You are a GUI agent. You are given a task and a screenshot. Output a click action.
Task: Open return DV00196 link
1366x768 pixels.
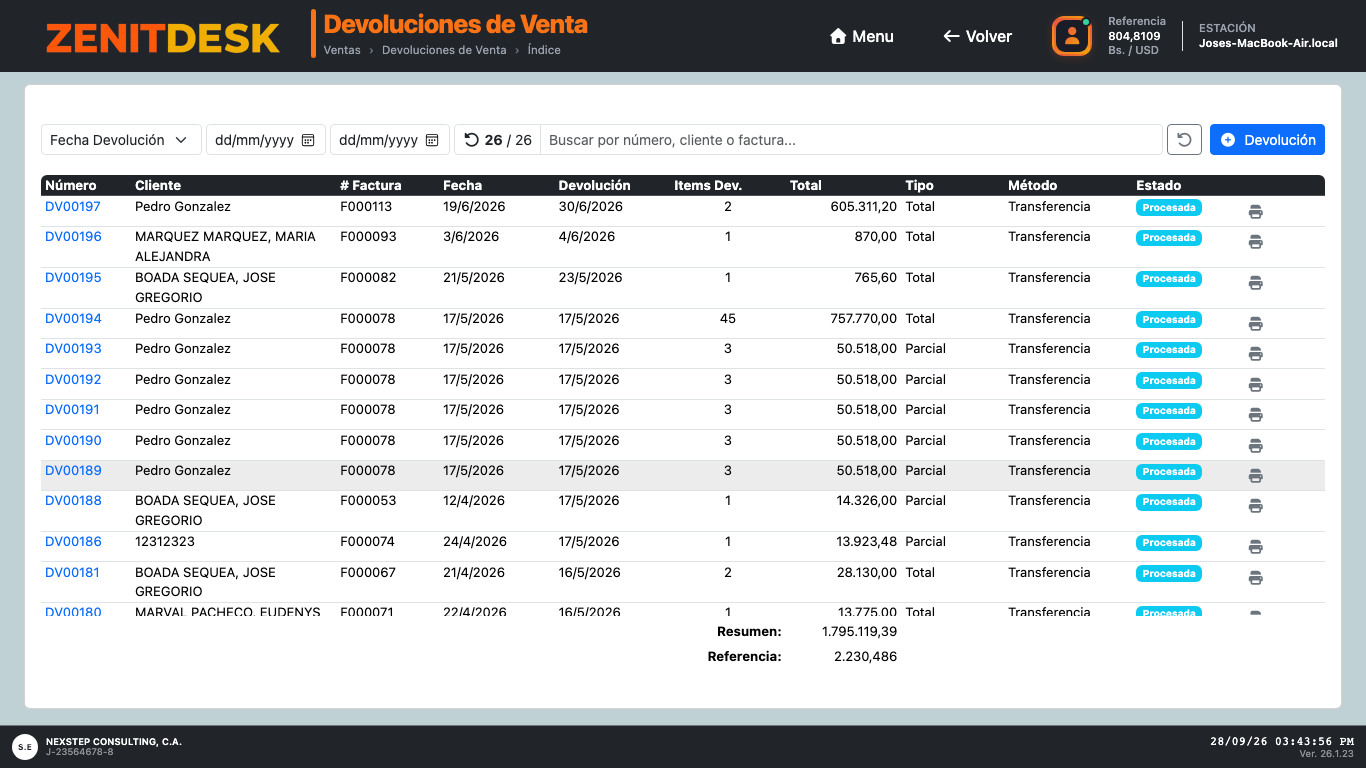tap(73, 237)
